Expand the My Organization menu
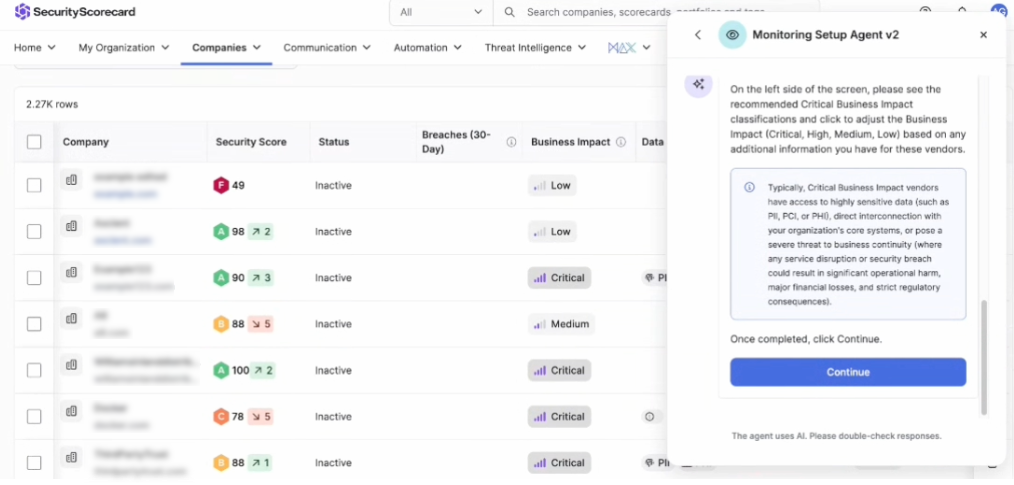This screenshot has width=1014, height=485. (124, 48)
